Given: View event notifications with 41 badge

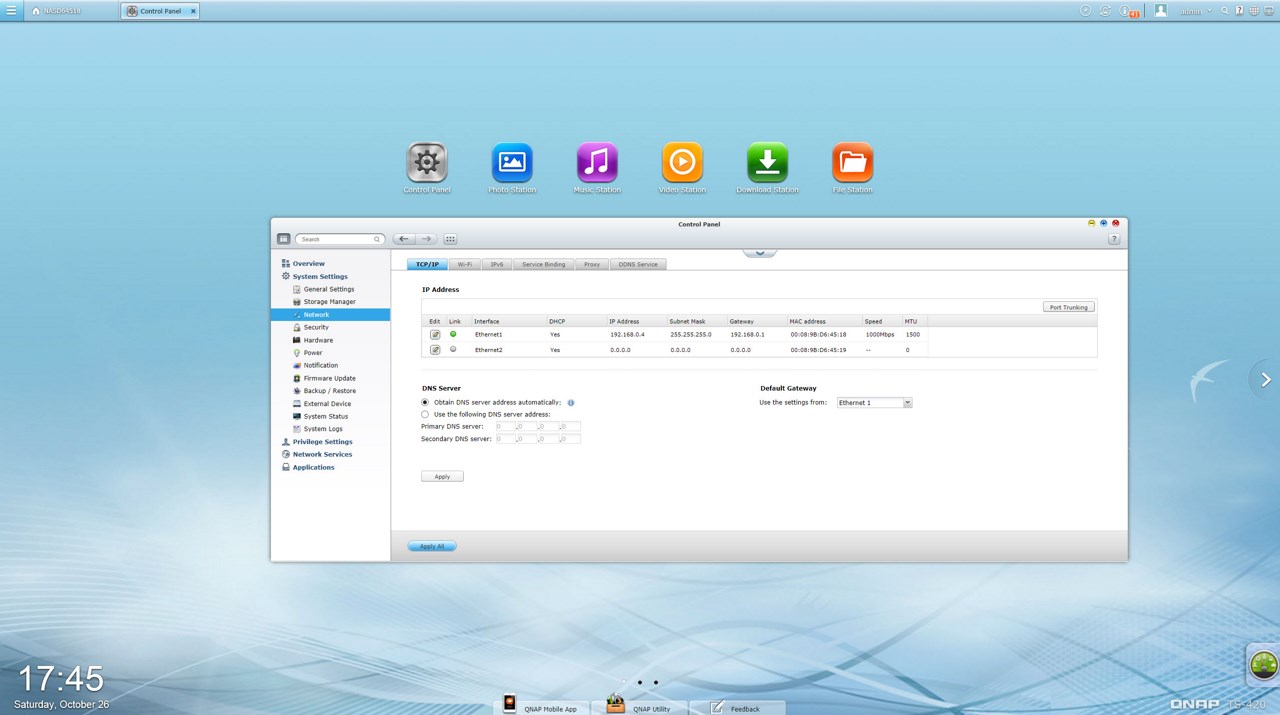Looking at the screenshot, I should point(1129,11).
